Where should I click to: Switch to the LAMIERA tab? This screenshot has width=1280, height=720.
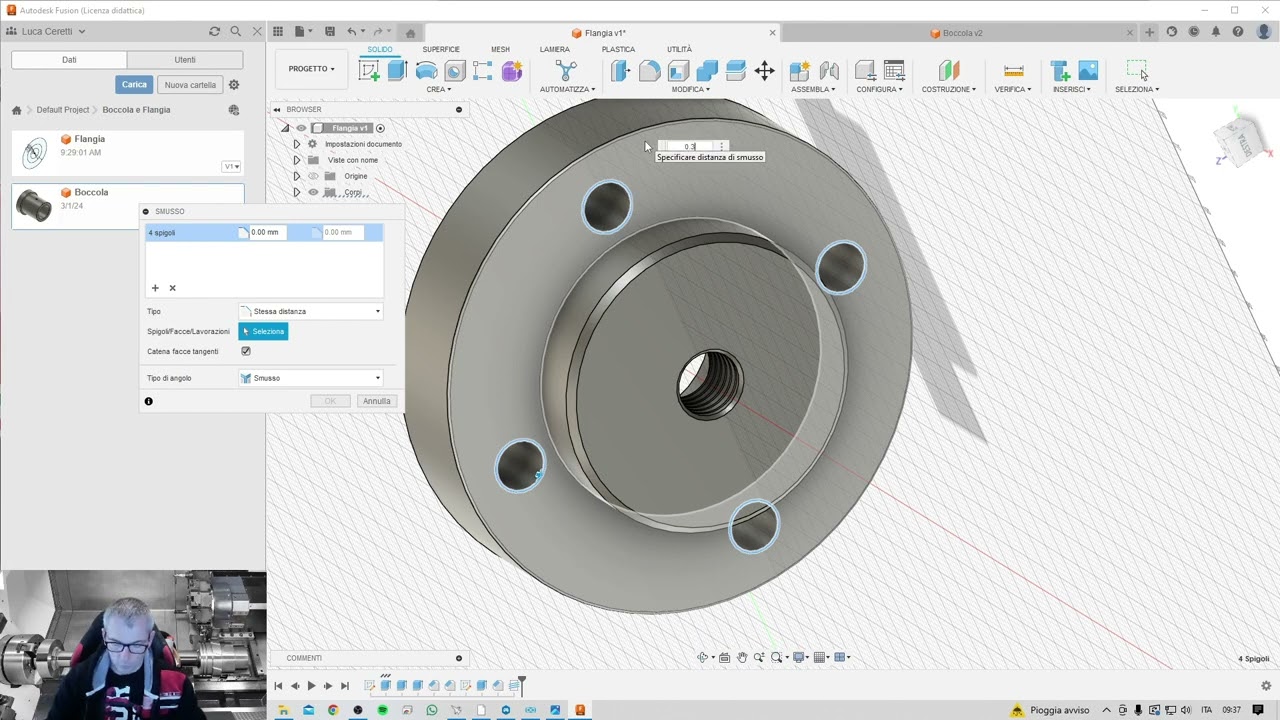[555, 49]
